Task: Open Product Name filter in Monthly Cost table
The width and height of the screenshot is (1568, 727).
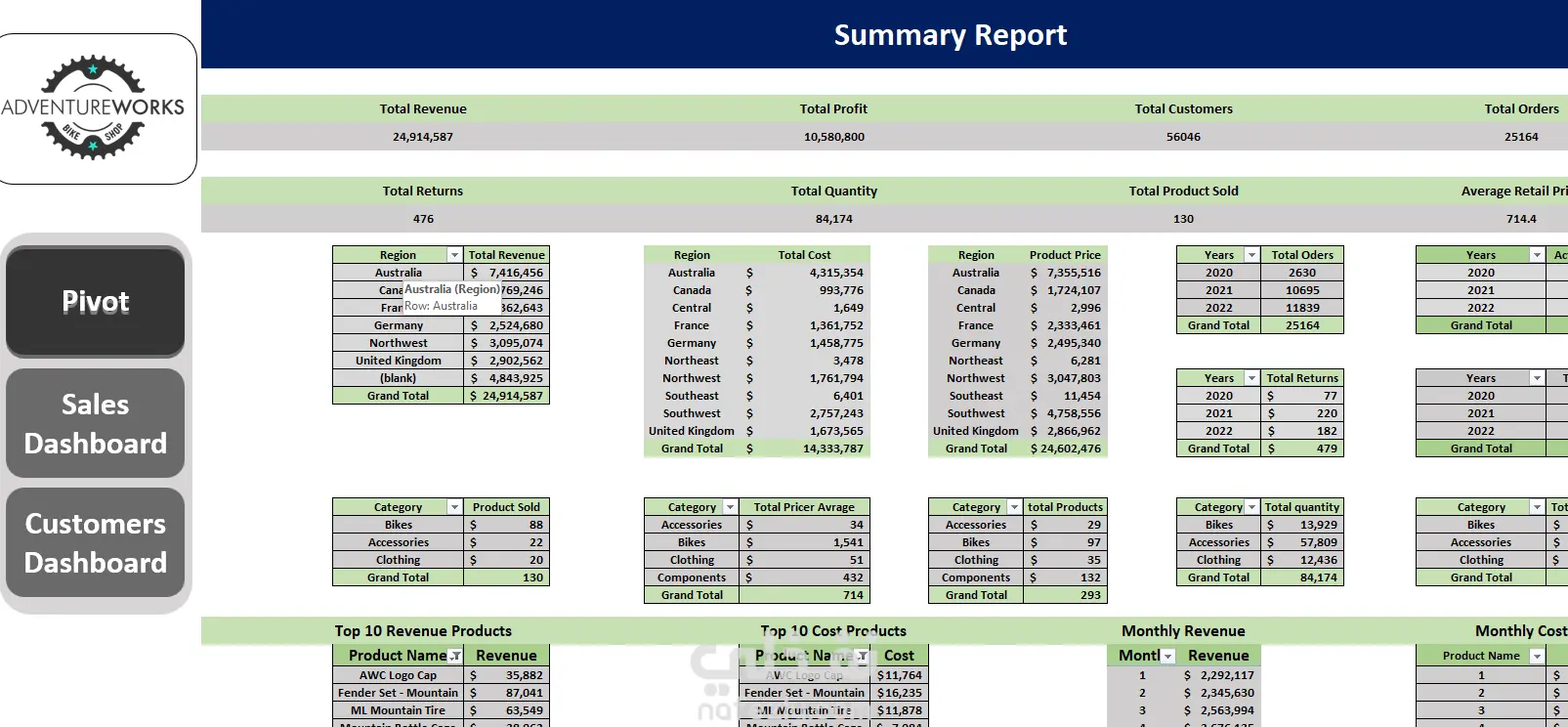Action: (x=1537, y=656)
